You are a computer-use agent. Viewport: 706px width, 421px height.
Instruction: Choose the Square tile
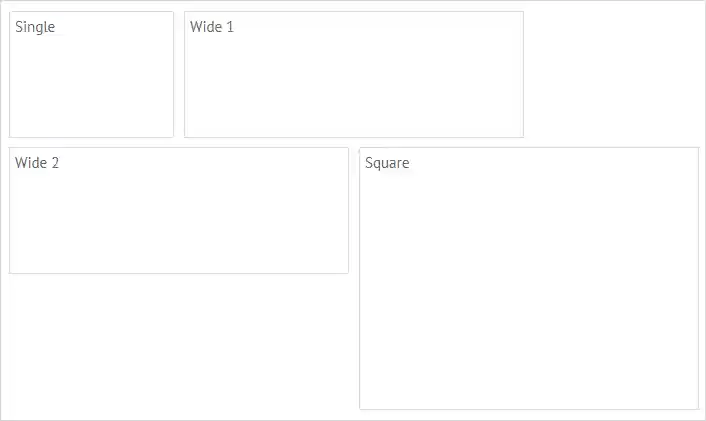click(x=528, y=279)
